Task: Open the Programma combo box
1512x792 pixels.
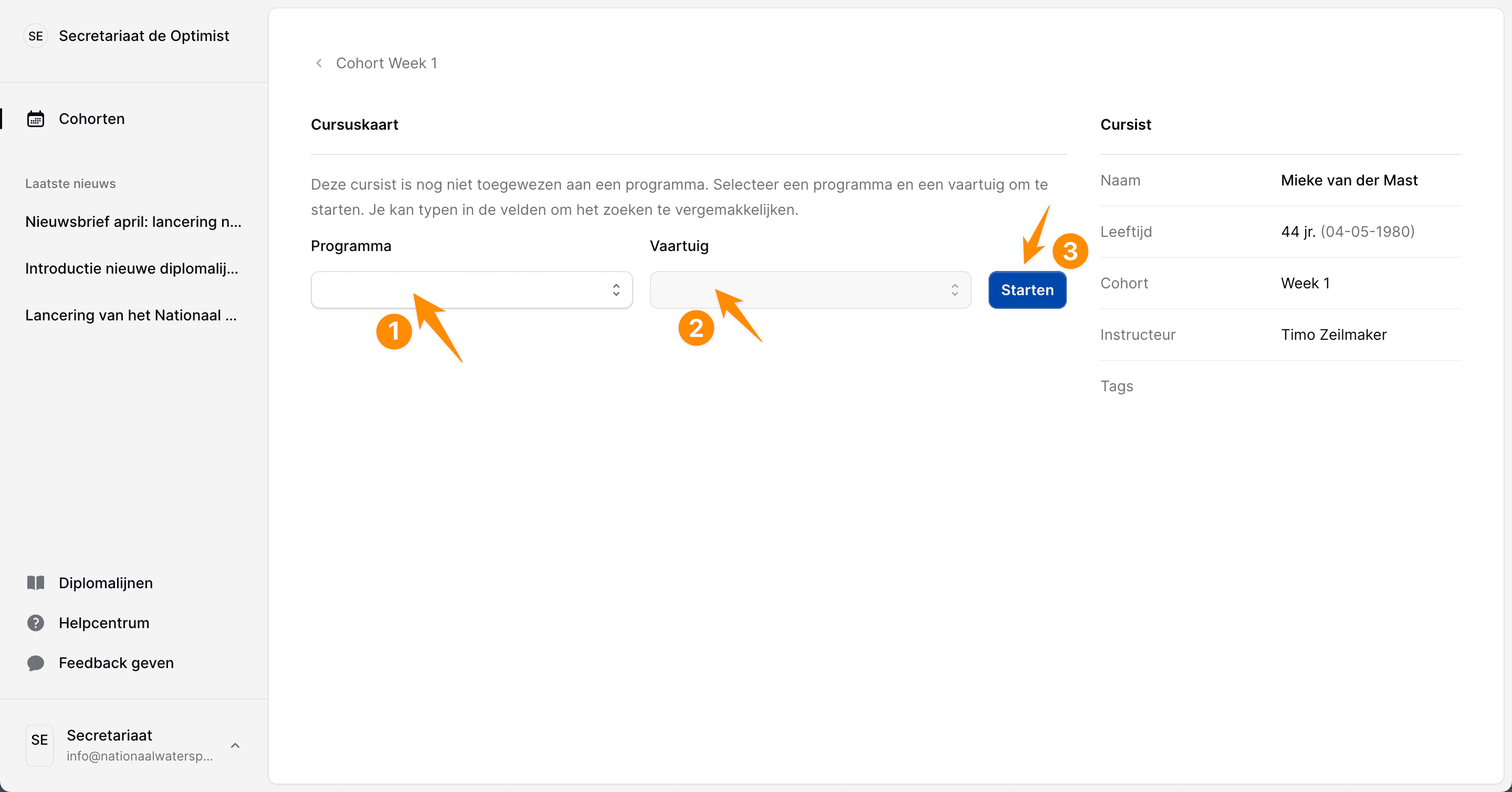Action: 471,289
